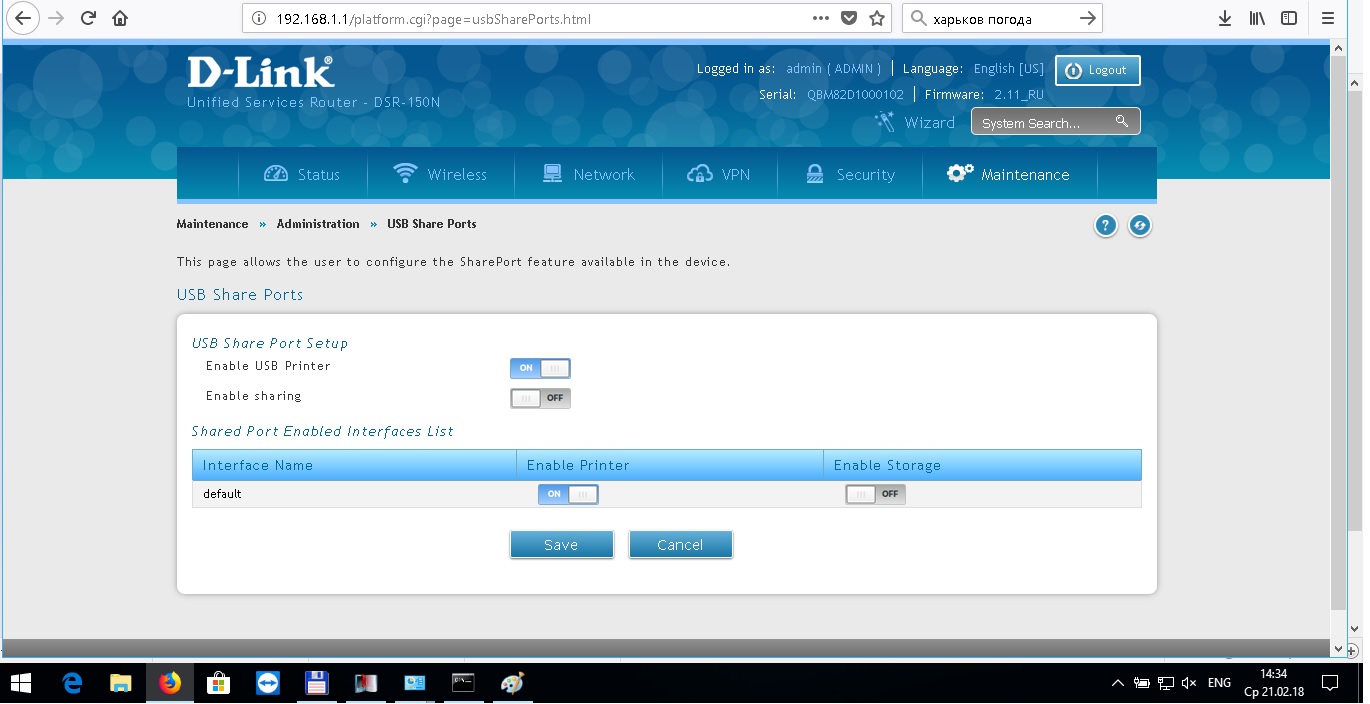
Task: Open the Firefox library
Action: tap(1258, 18)
